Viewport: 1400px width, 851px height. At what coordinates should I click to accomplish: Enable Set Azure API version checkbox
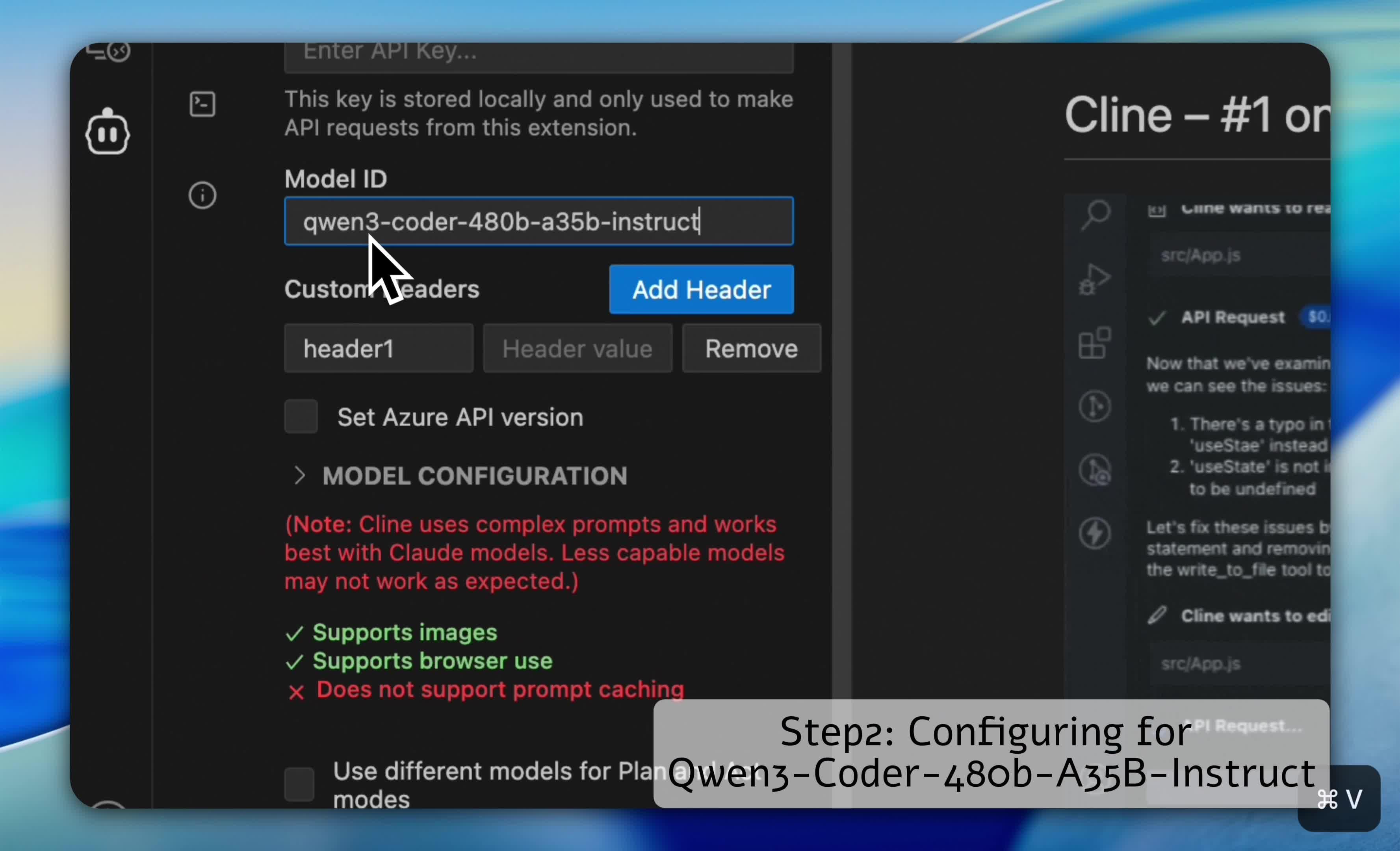(x=301, y=416)
